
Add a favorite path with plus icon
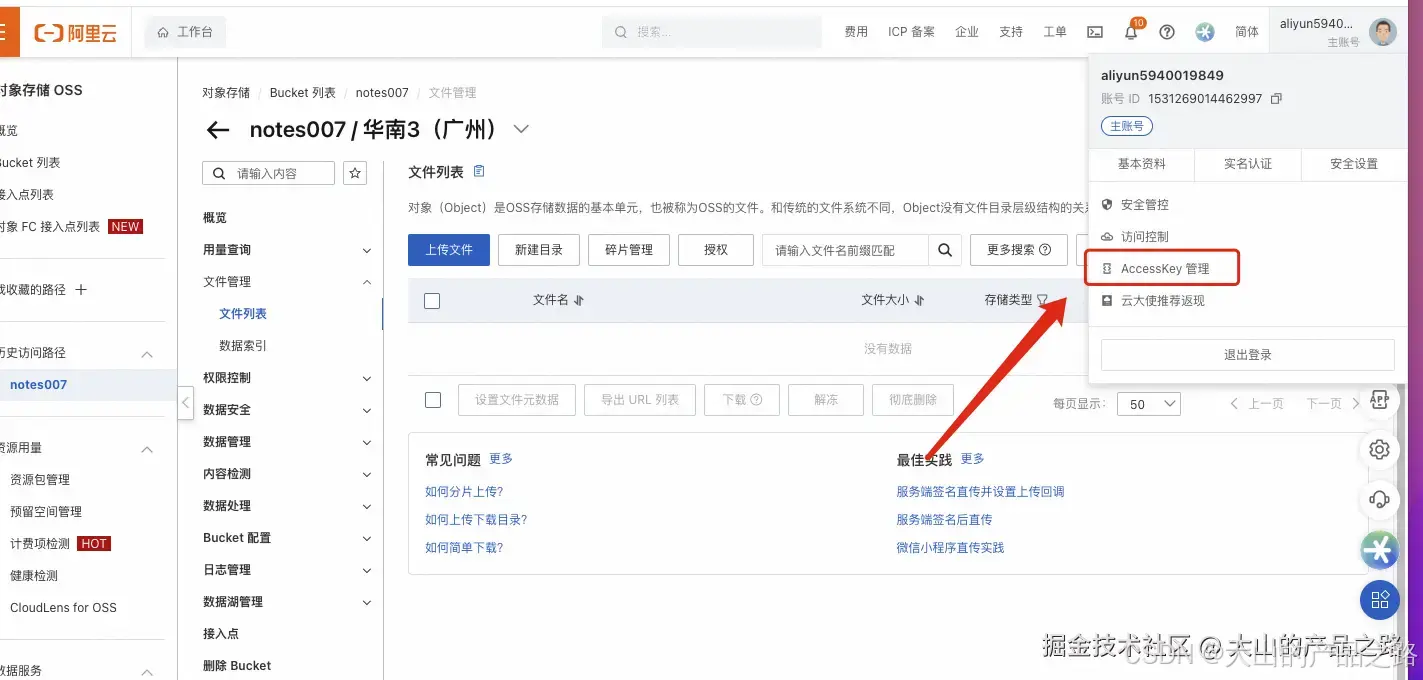coord(82,290)
